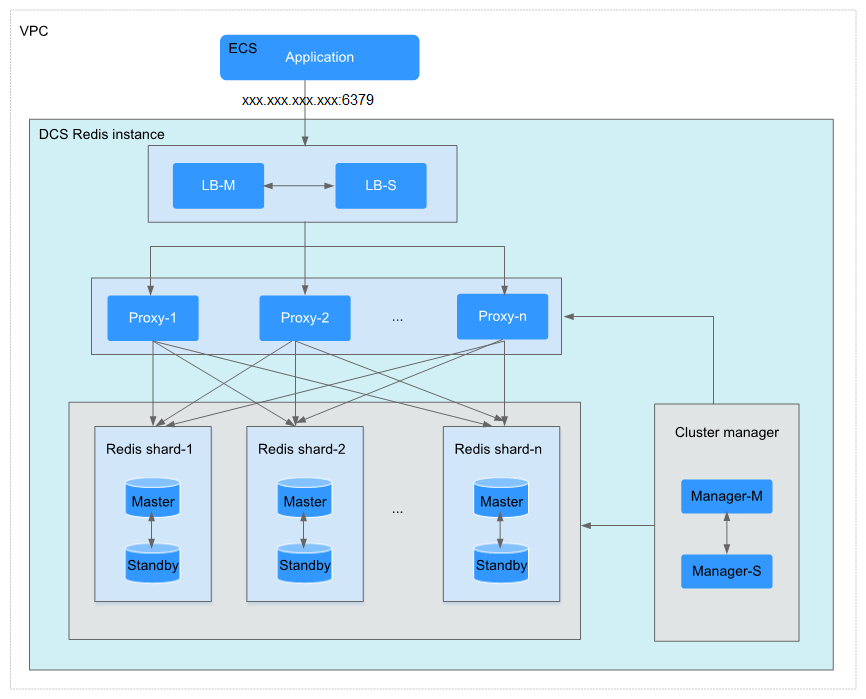Select the Proxy-n node
This screenshot has height=699, width=866.
tap(502, 317)
